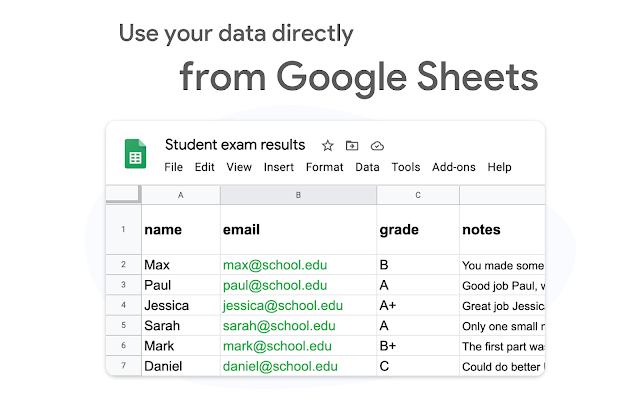
Task: Star the Student exam results document
Action: [x=327, y=145]
